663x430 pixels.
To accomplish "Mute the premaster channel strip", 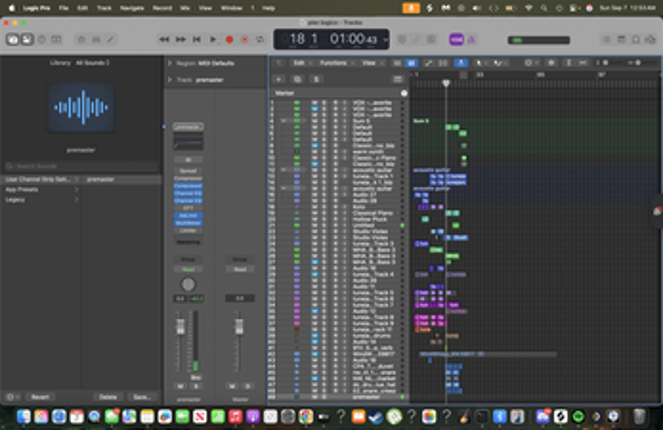I will pyautogui.click(x=181, y=385).
